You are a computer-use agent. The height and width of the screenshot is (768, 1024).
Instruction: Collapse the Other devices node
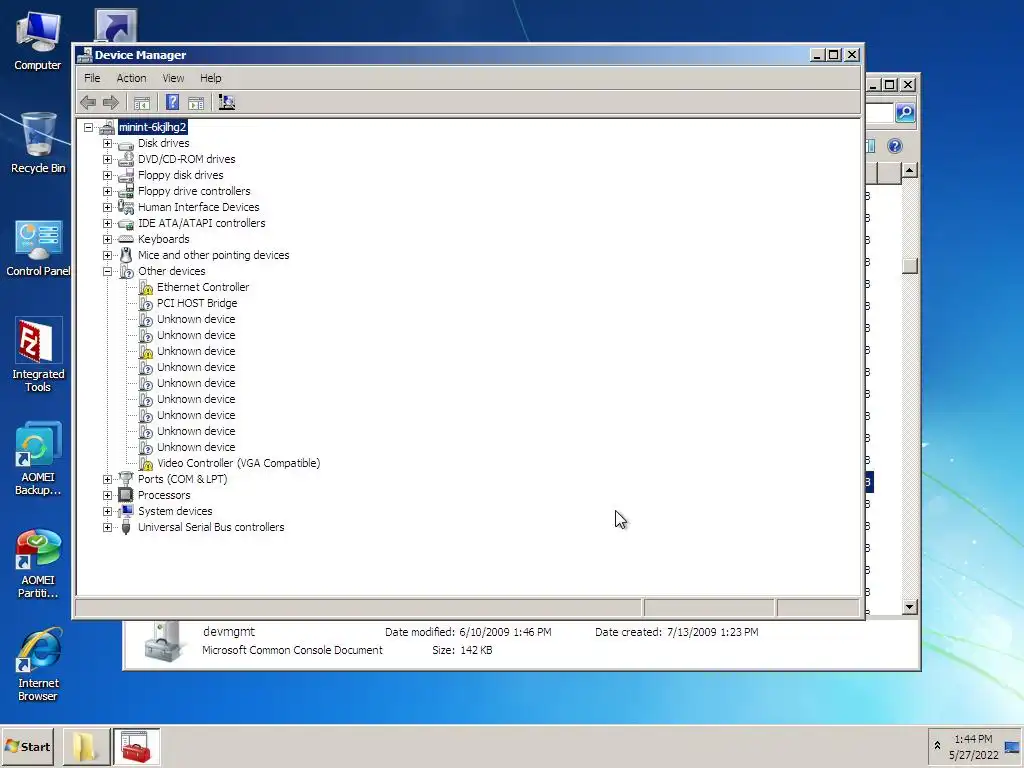tap(107, 271)
